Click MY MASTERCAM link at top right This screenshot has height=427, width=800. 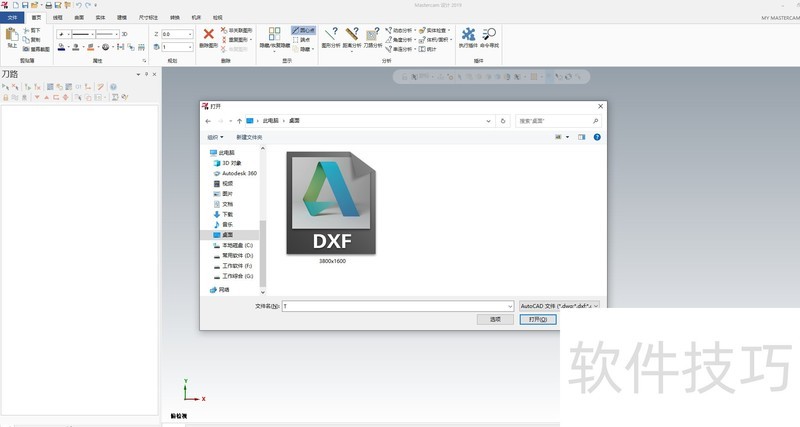point(781,17)
